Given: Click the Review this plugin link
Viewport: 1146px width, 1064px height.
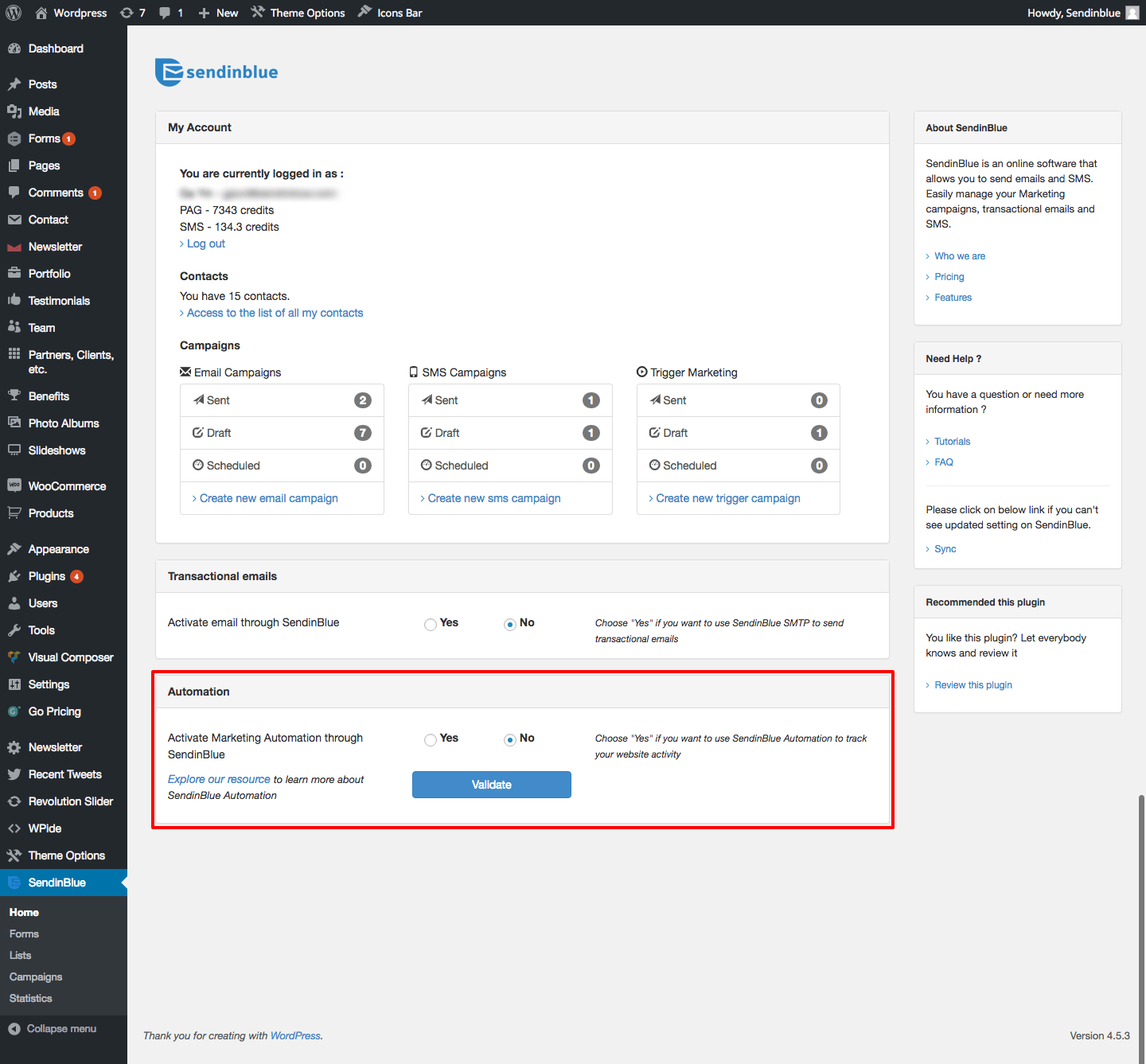Looking at the screenshot, I should coord(973,685).
